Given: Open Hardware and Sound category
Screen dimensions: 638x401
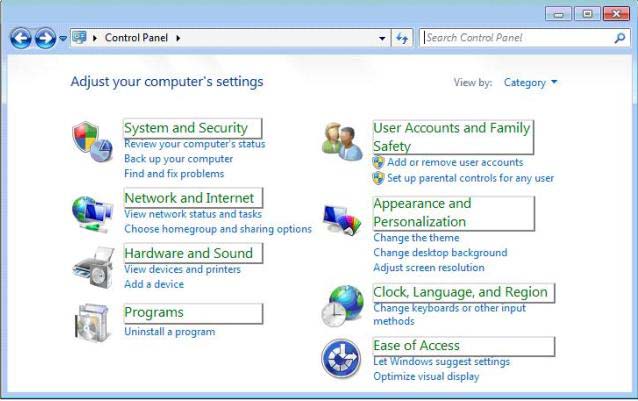Looking at the screenshot, I should (x=188, y=253).
